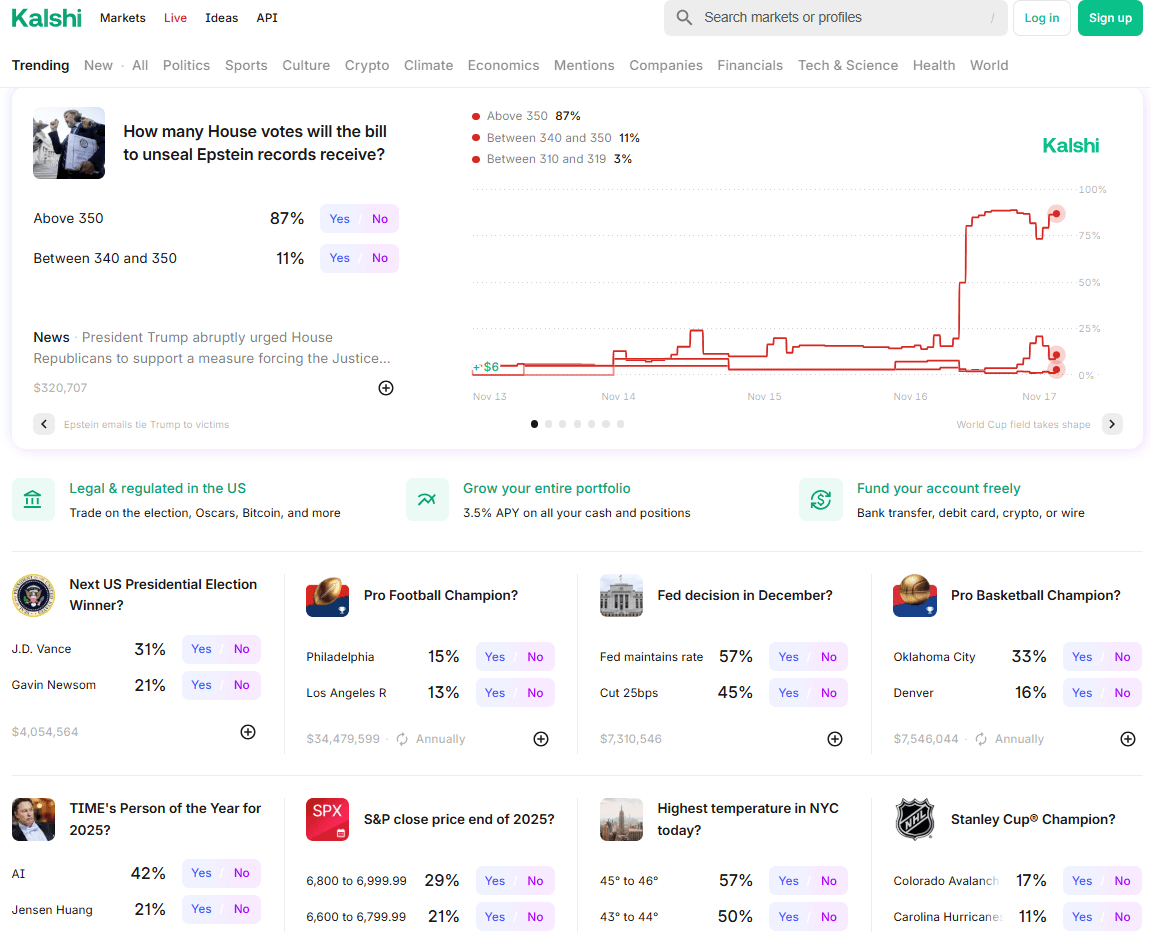Open the Live menu item
1151x932 pixels.
pos(175,18)
